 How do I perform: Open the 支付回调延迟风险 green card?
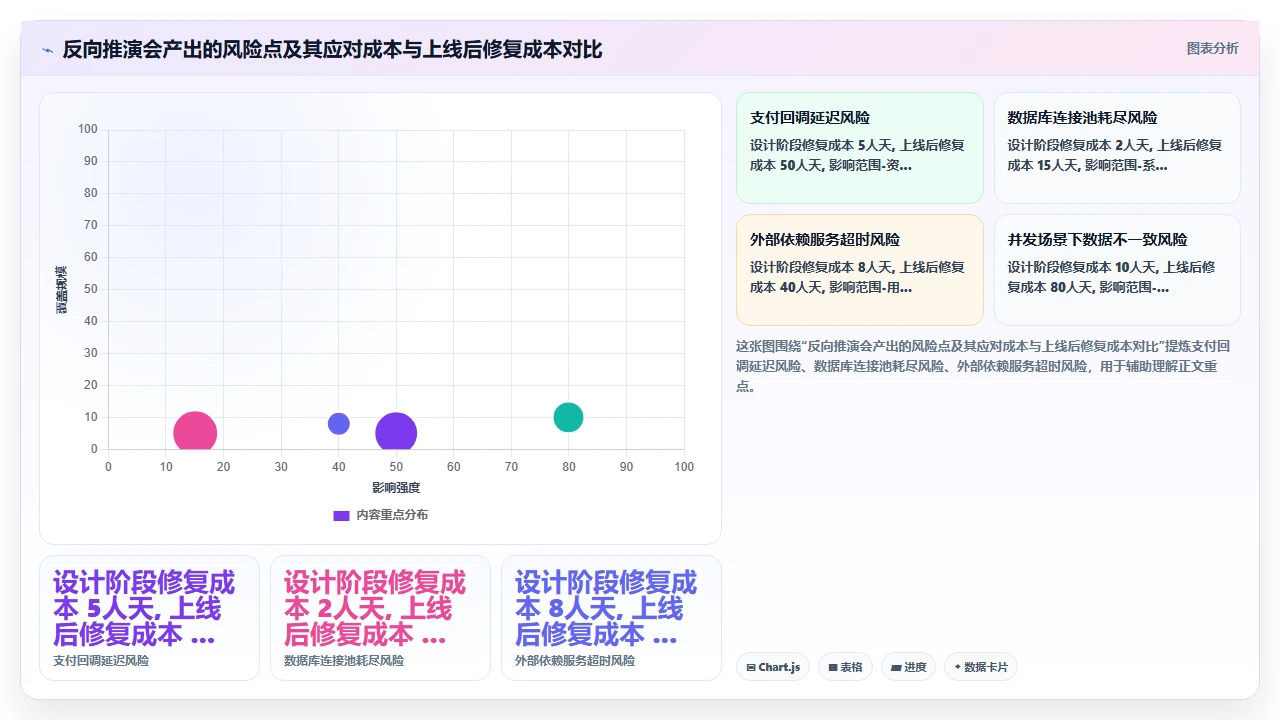coord(860,148)
